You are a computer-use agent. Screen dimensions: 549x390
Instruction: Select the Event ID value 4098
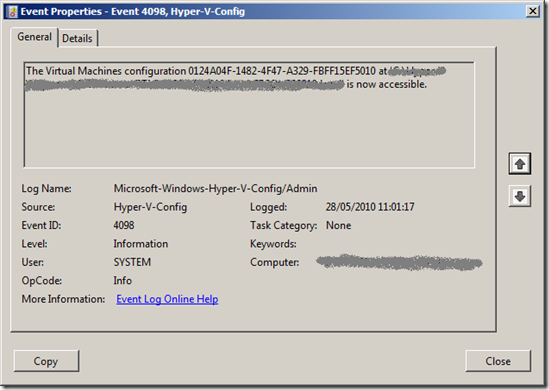click(x=124, y=225)
